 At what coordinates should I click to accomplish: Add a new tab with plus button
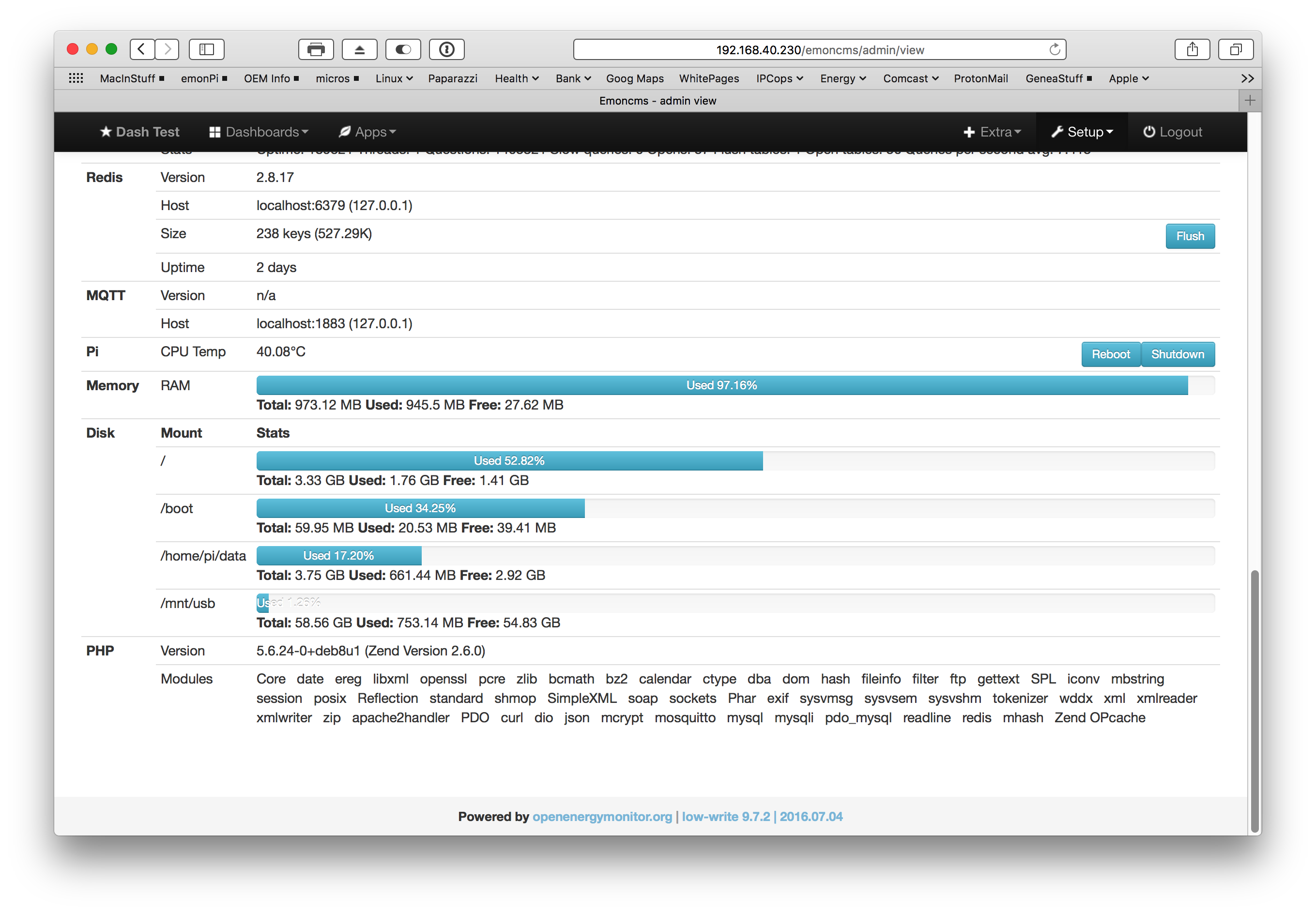click(x=1250, y=101)
